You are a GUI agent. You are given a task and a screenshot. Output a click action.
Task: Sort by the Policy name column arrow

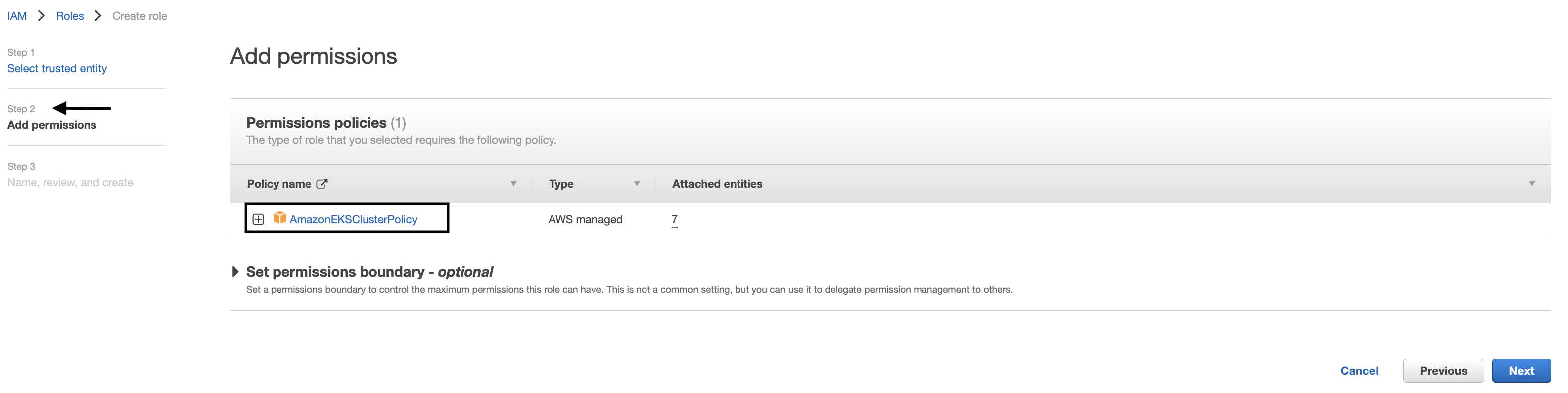[513, 184]
